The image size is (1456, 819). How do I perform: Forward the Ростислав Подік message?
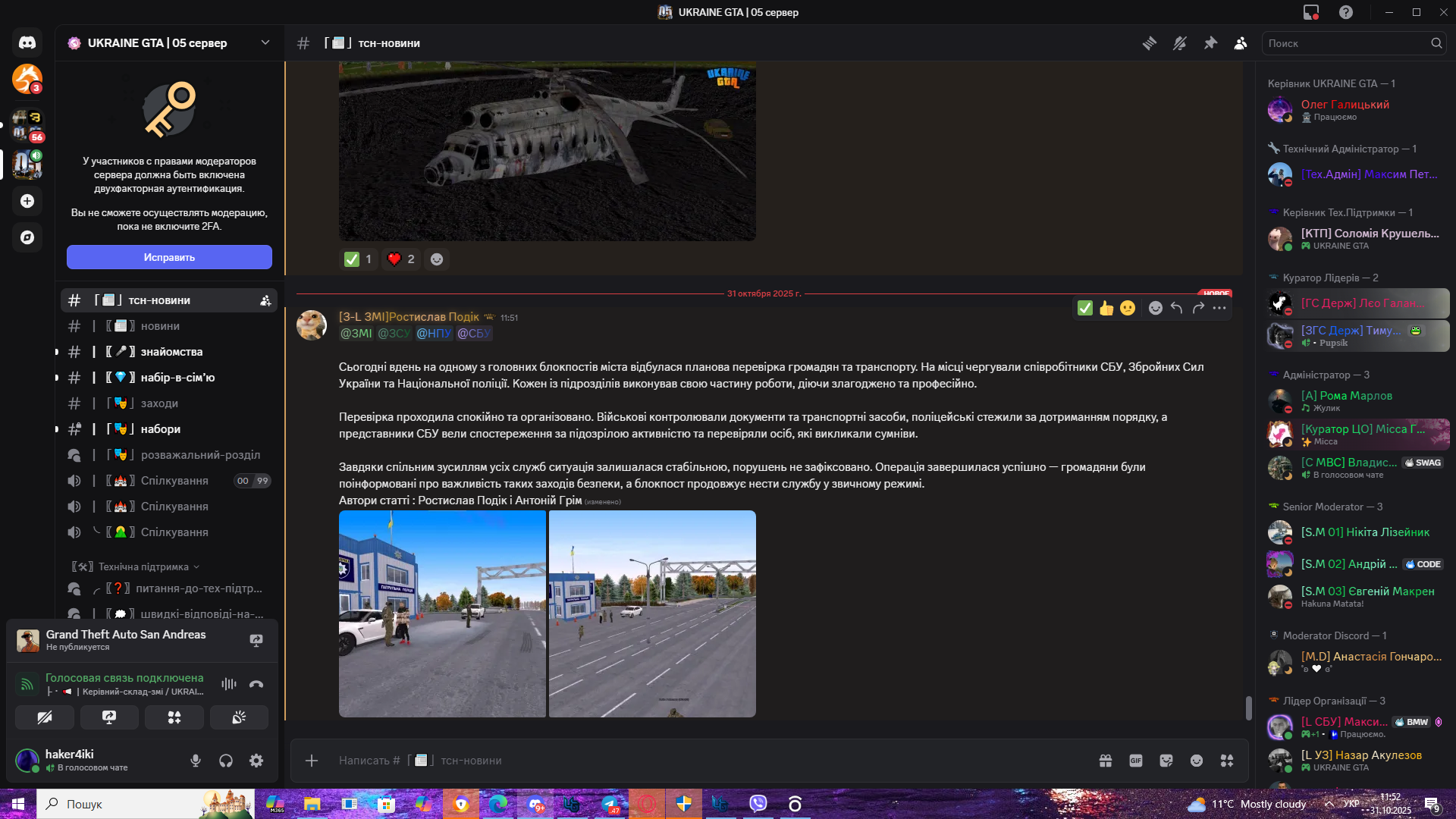click(x=1198, y=308)
